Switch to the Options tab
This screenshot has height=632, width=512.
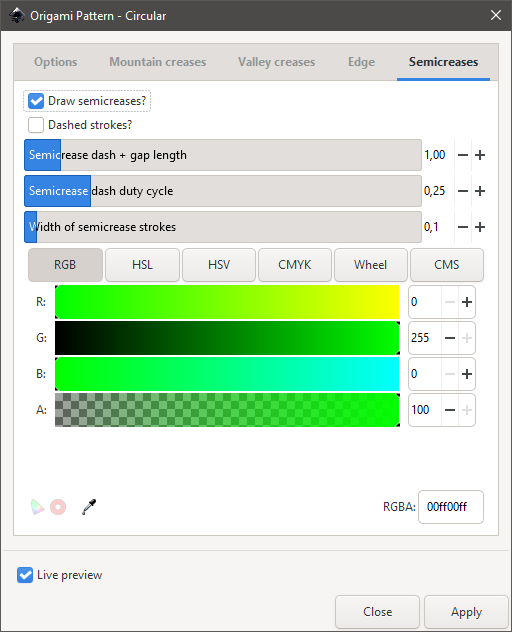pos(56,62)
